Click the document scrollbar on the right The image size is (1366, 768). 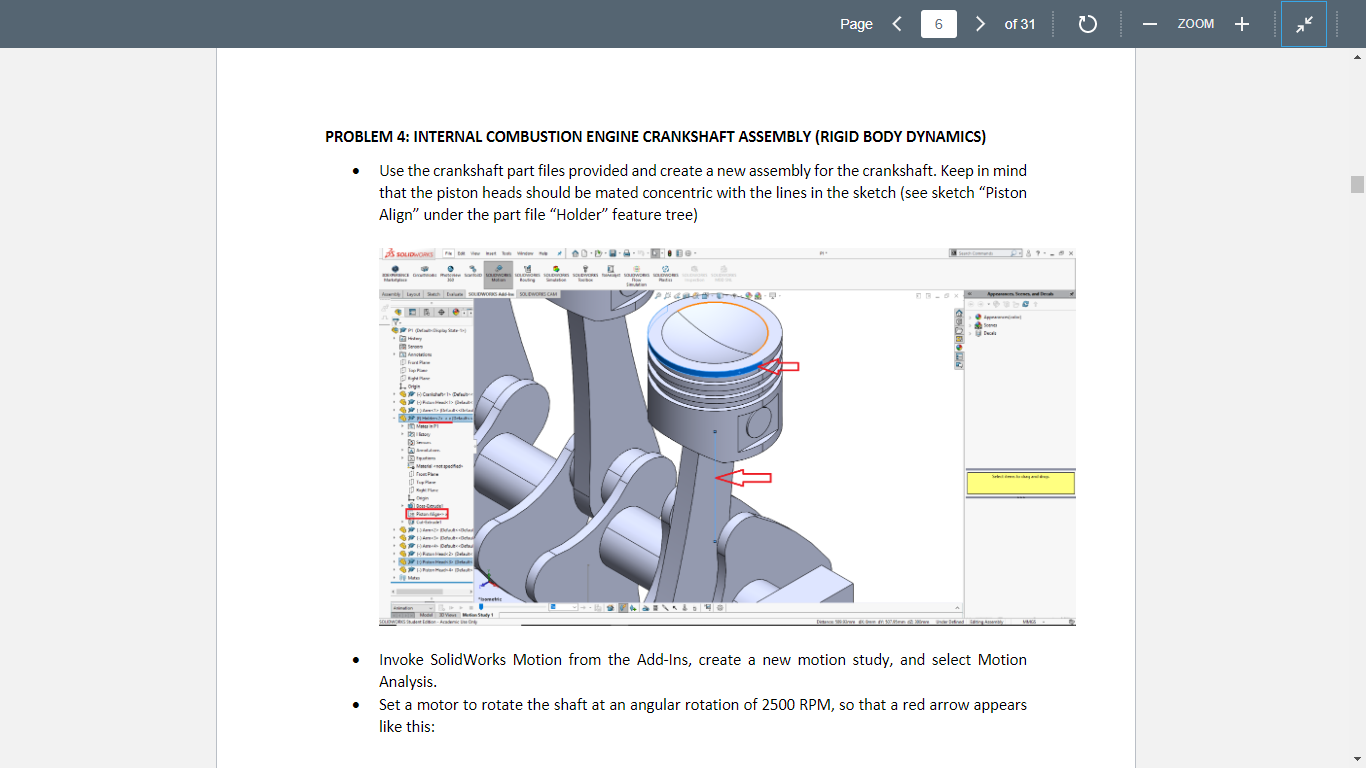click(1356, 184)
